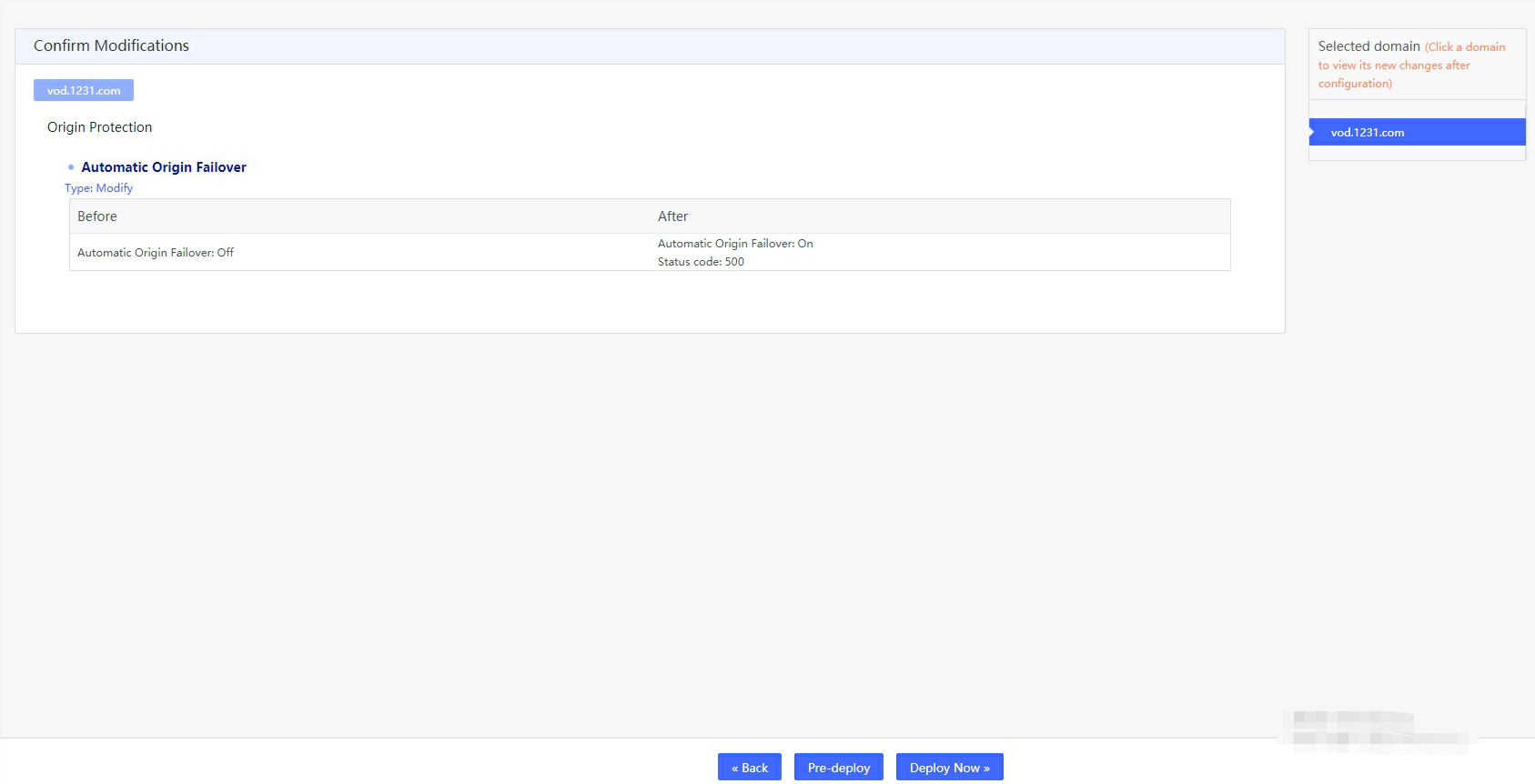The image size is (1535, 784).
Task: Click the orange domain hint text
Action: point(1411,65)
